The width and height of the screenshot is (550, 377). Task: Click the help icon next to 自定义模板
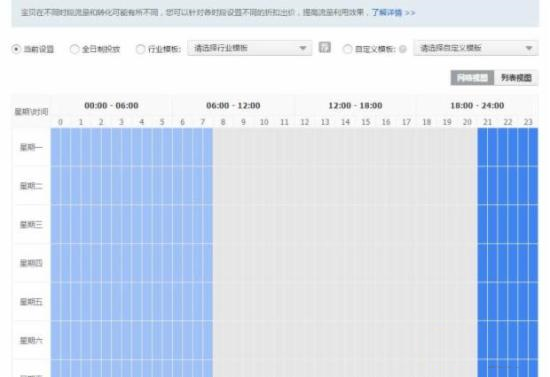(x=403, y=49)
